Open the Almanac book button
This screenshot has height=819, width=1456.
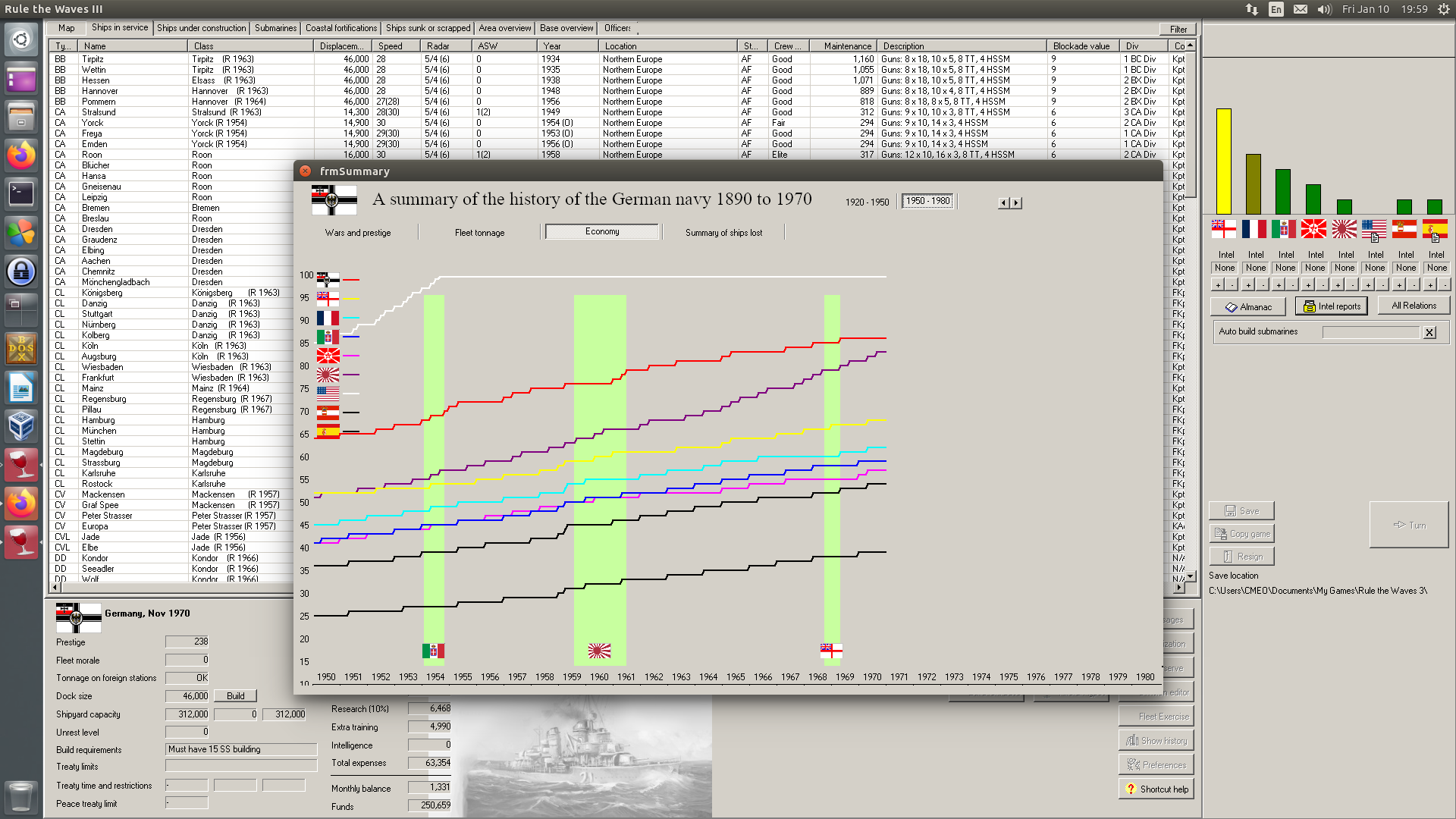tap(1247, 306)
